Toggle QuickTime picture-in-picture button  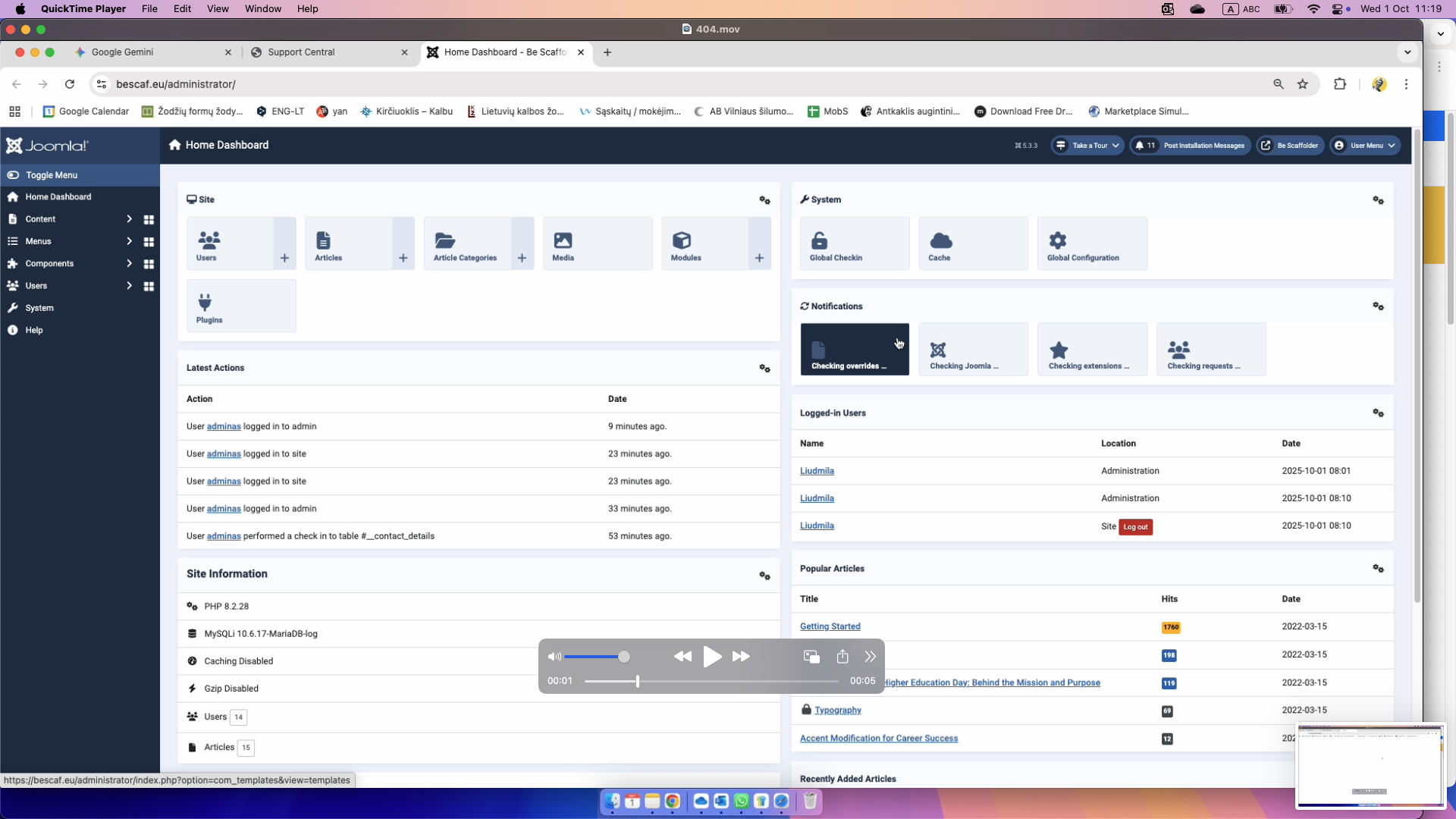pos(811,657)
